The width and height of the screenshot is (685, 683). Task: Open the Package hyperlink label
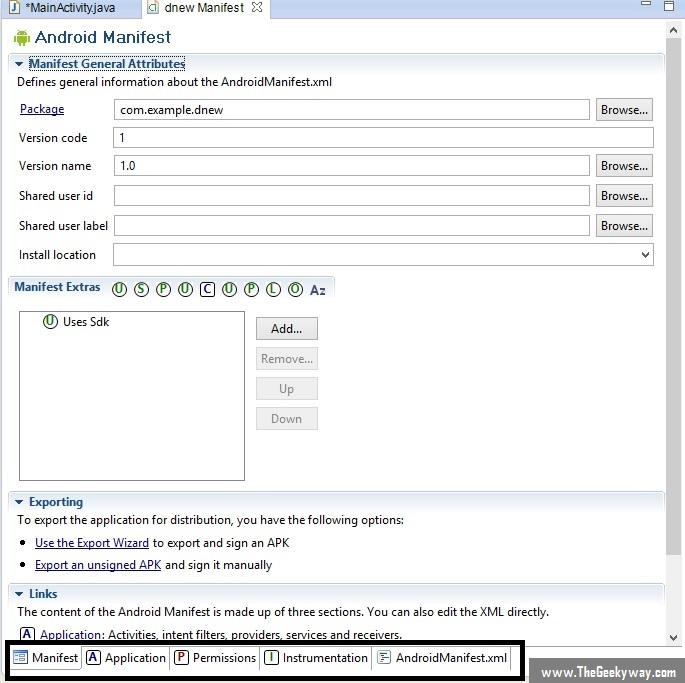42,109
